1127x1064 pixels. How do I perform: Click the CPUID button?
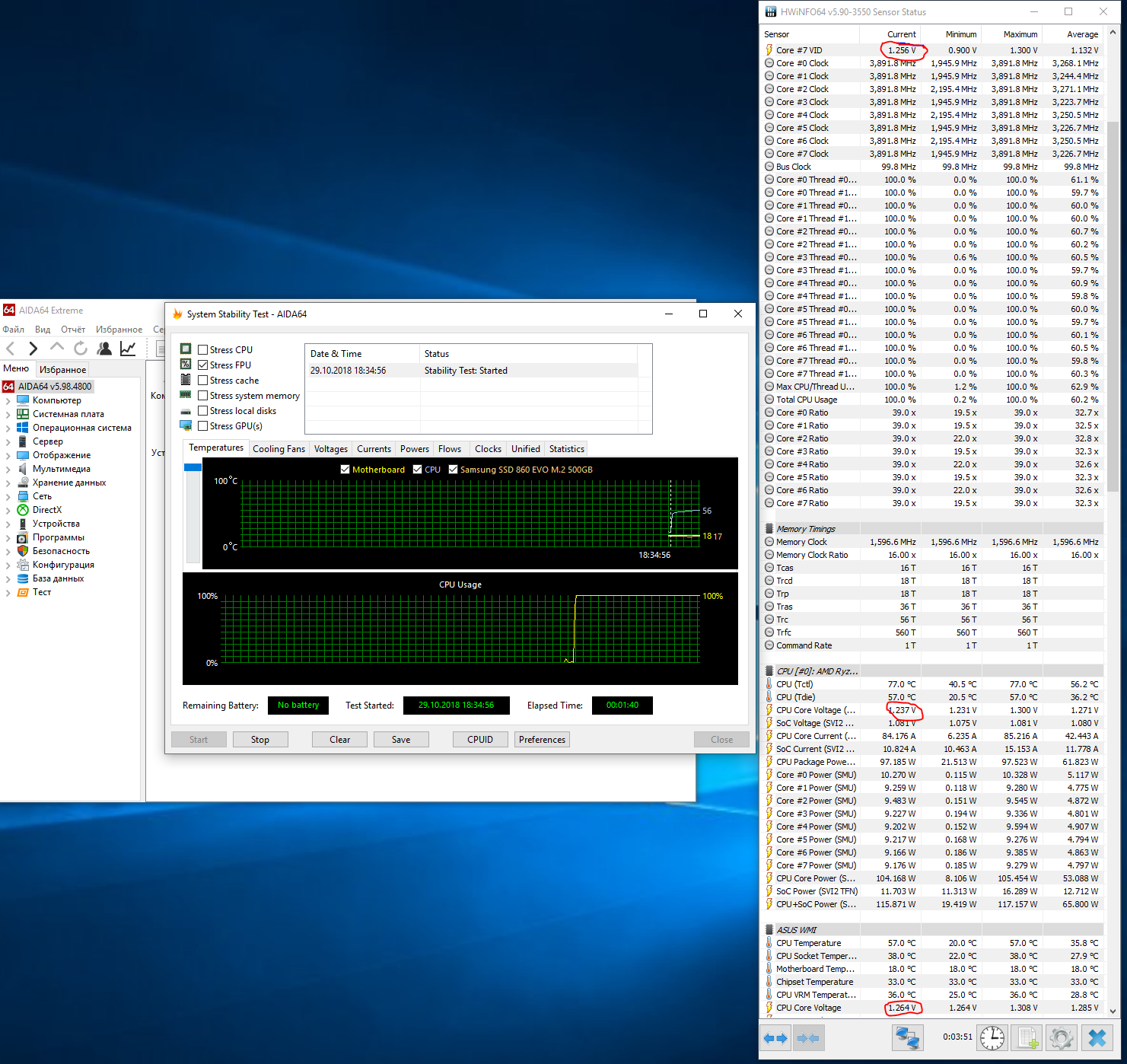[x=480, y=740]
